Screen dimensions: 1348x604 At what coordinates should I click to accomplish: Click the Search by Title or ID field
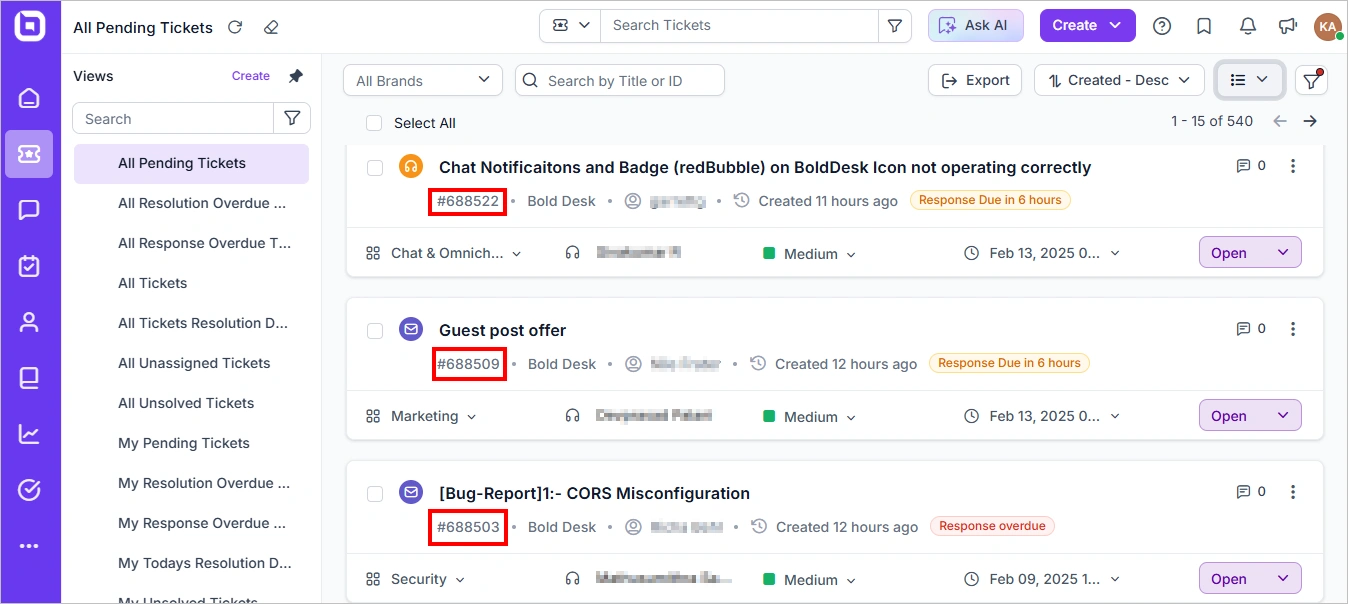[620, 80]
